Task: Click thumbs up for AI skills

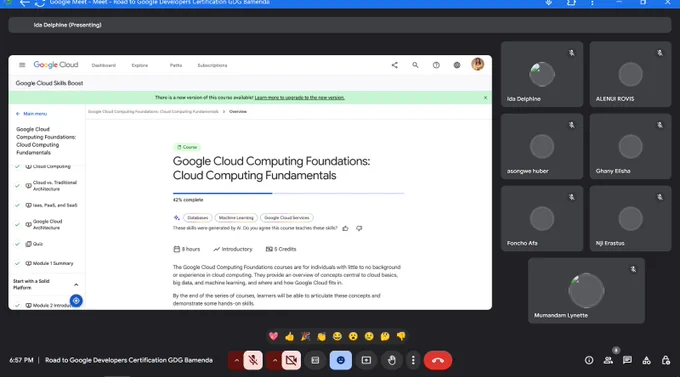Action: [345, 228]
